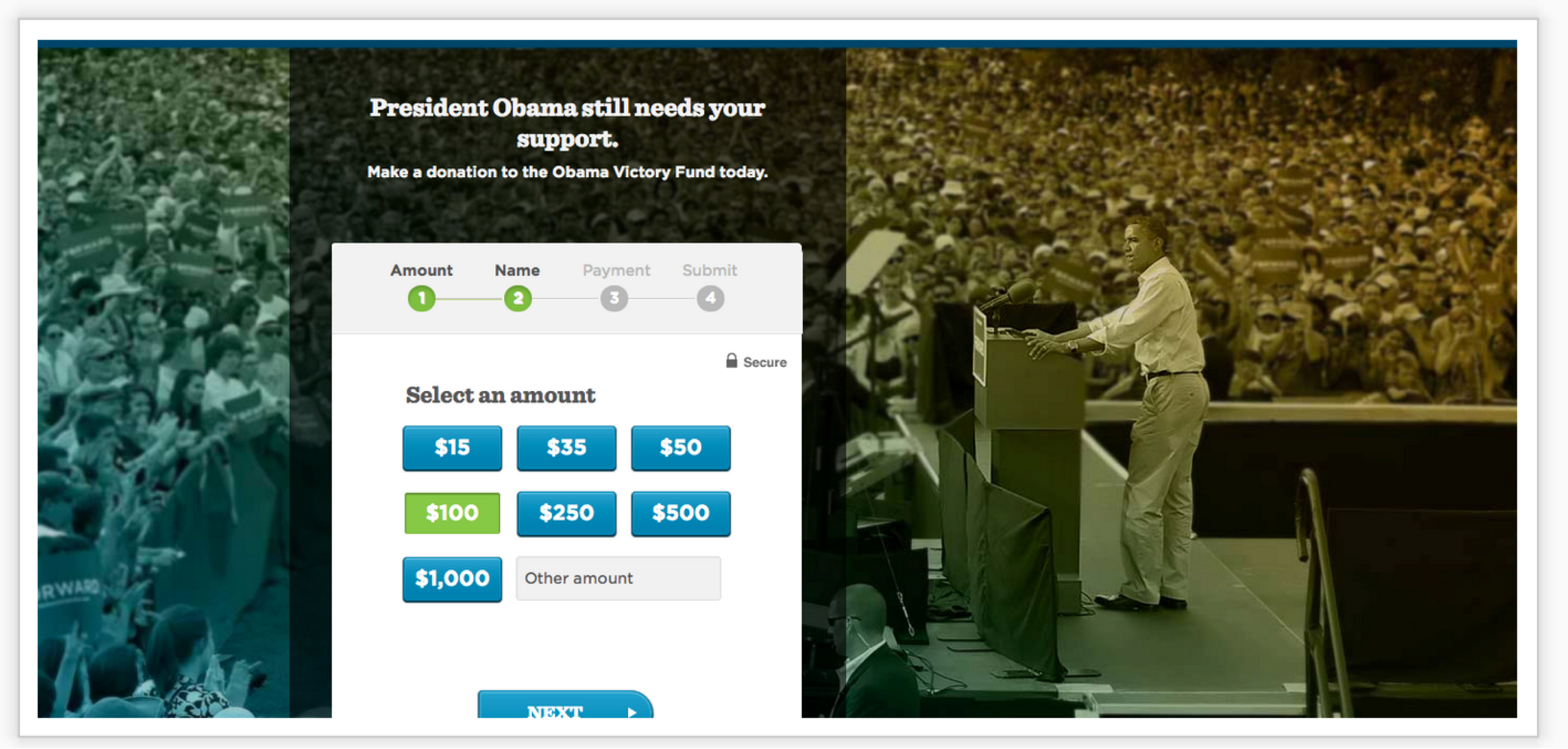The width and height of the screenshot is (1568, 749).
Task: Click the step 1 circle icon
Action: (421, 298)
